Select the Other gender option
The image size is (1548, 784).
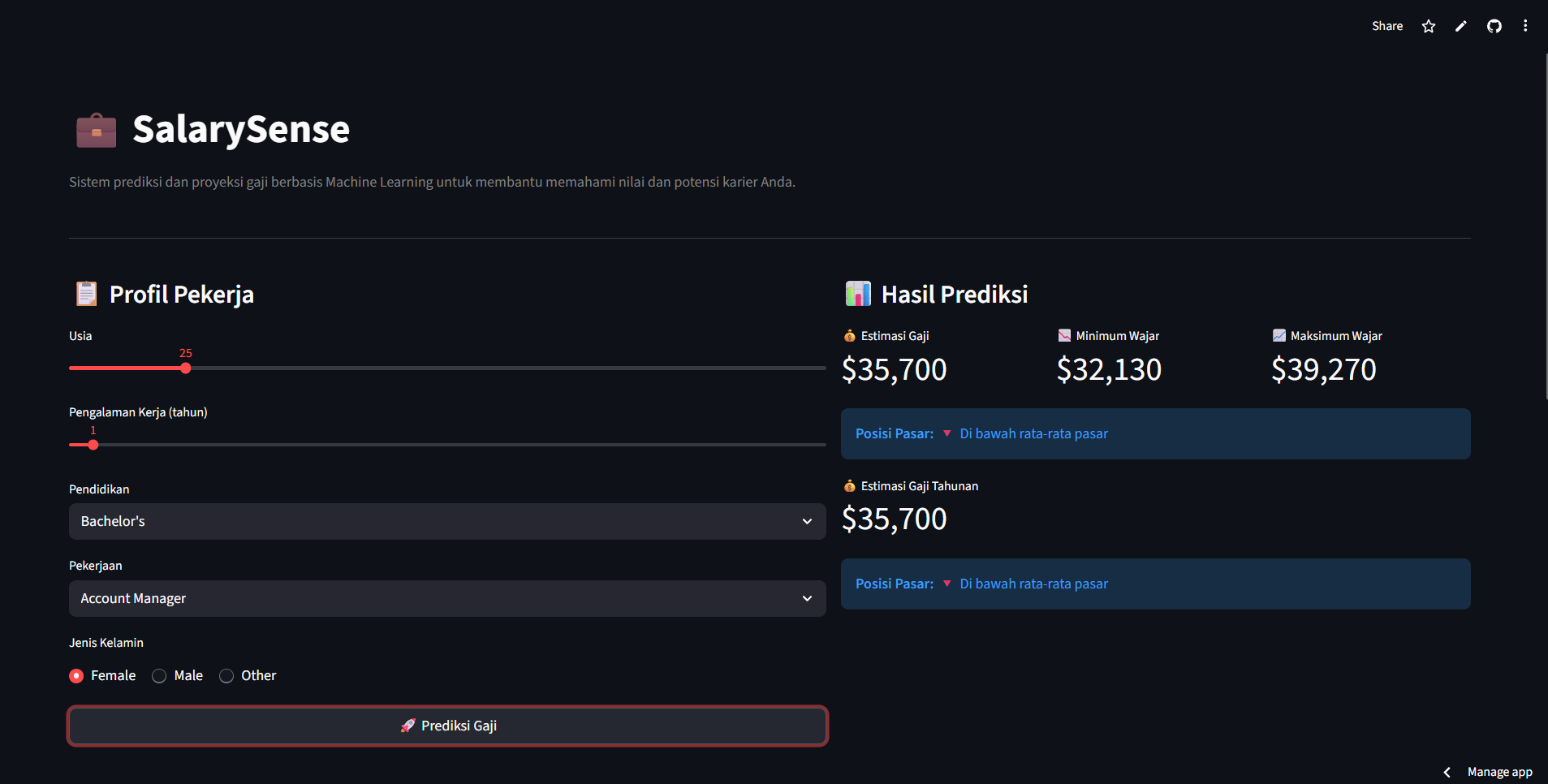point(226,676)
